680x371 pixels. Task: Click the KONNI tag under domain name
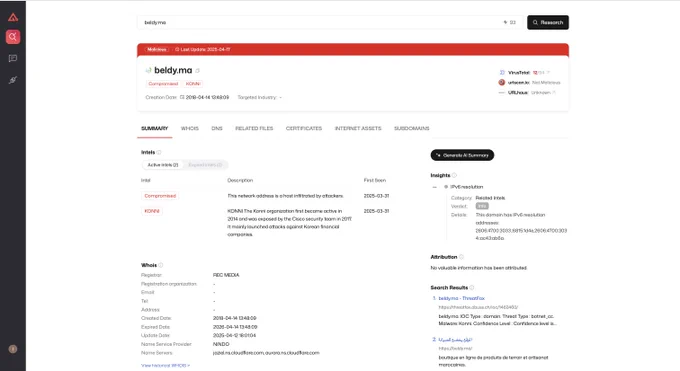pos(193,84)
